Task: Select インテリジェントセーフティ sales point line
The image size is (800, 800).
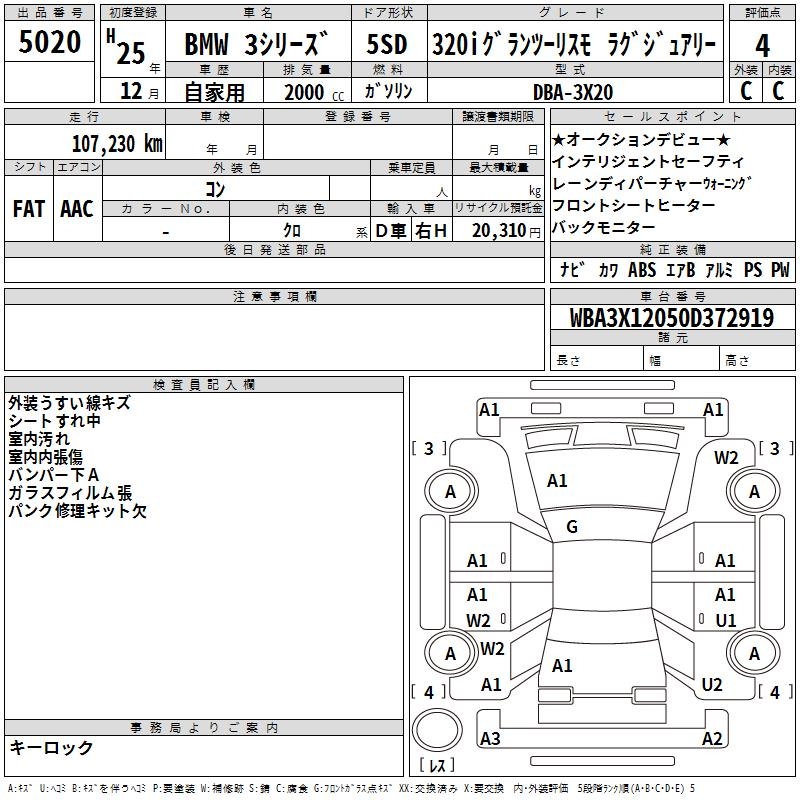Action: click(648, 162)
